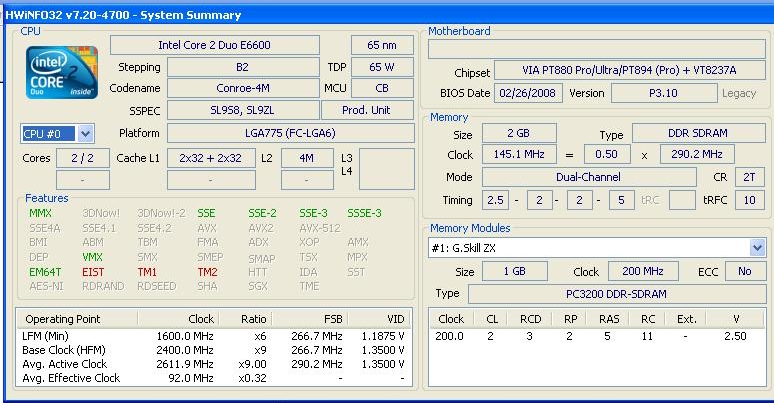Select the Memory Type 'DDR SDRAM' field
The image size is (774, 403).
pyautogui.click(x=698, y=133)
